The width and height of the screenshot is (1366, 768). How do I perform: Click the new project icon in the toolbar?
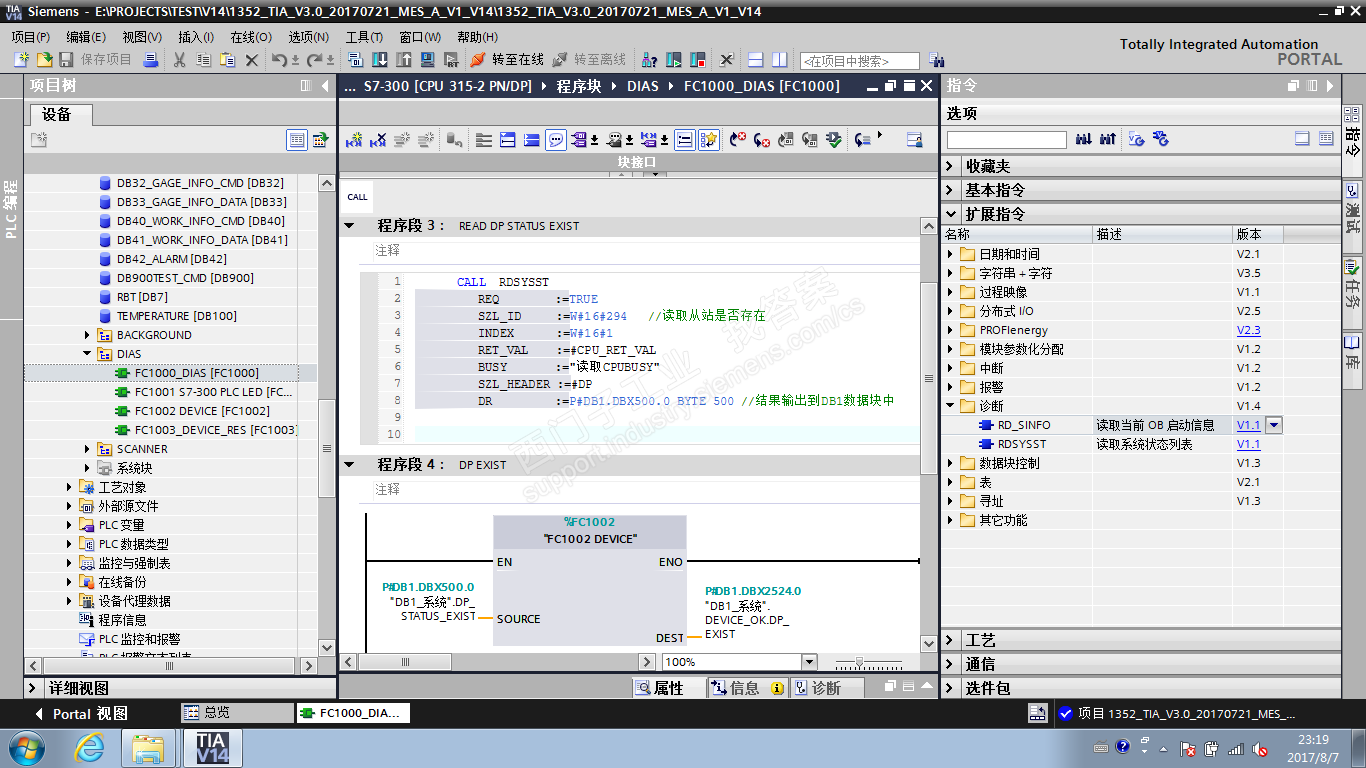[21, 60]
